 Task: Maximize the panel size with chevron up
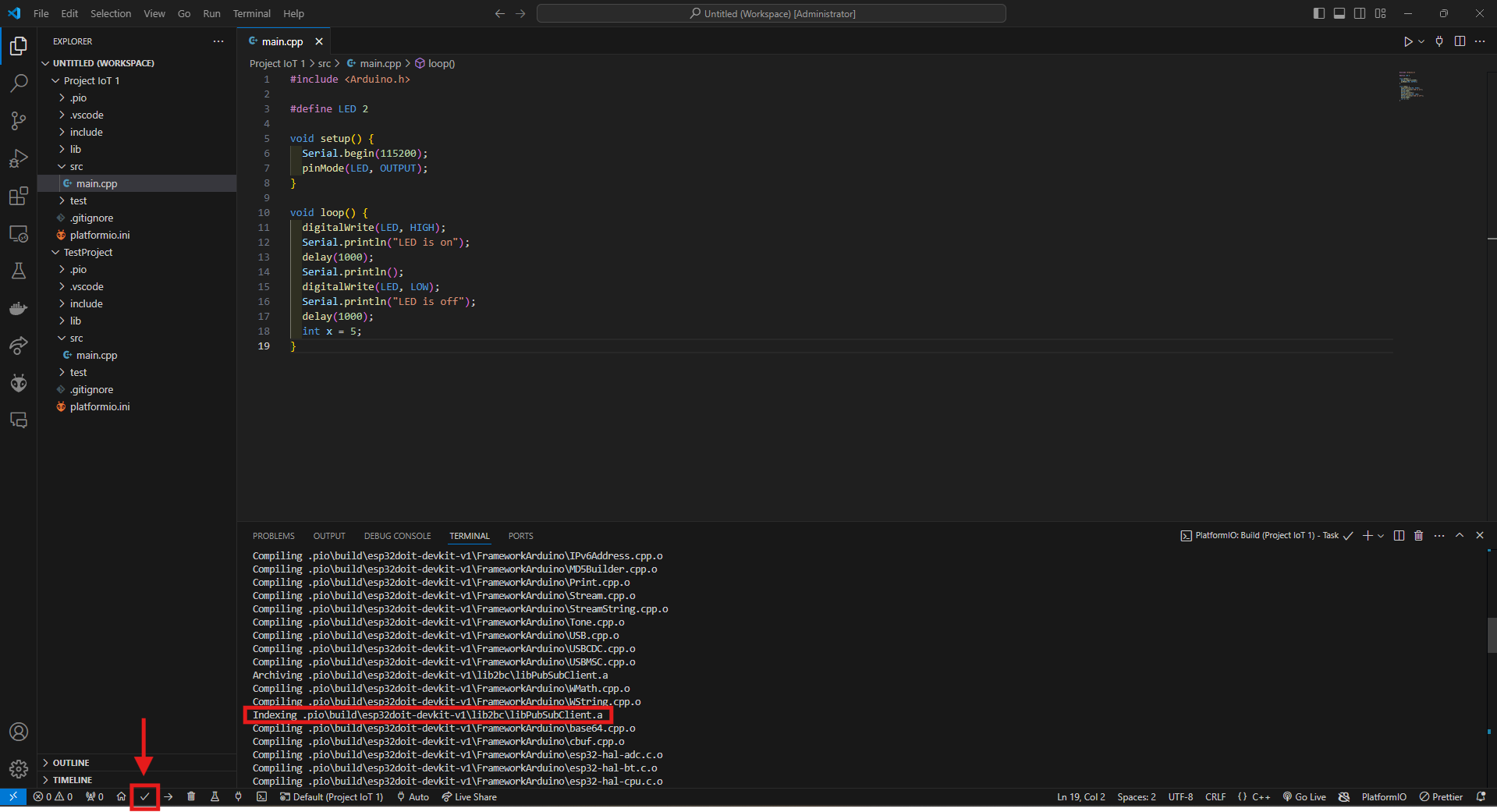click(1460, 535)
